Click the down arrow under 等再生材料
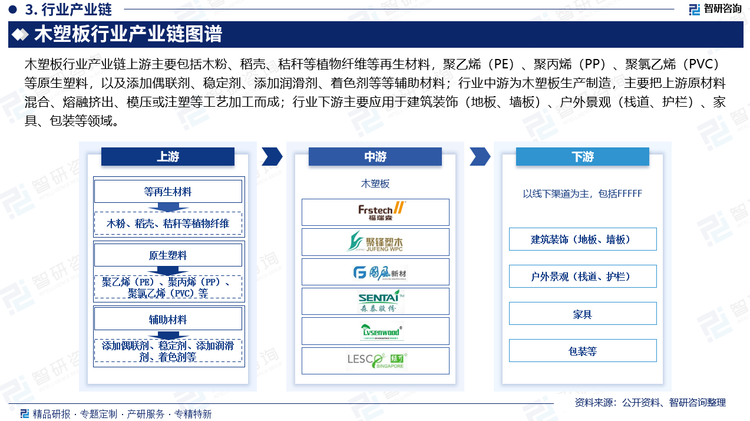750x421 pixels. pyautogui.click(x=168, y=207)
